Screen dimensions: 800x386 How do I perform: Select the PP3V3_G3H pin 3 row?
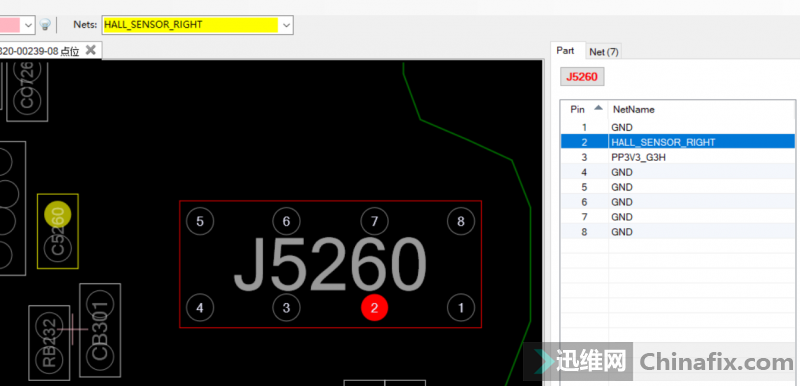tap(678, 158)
